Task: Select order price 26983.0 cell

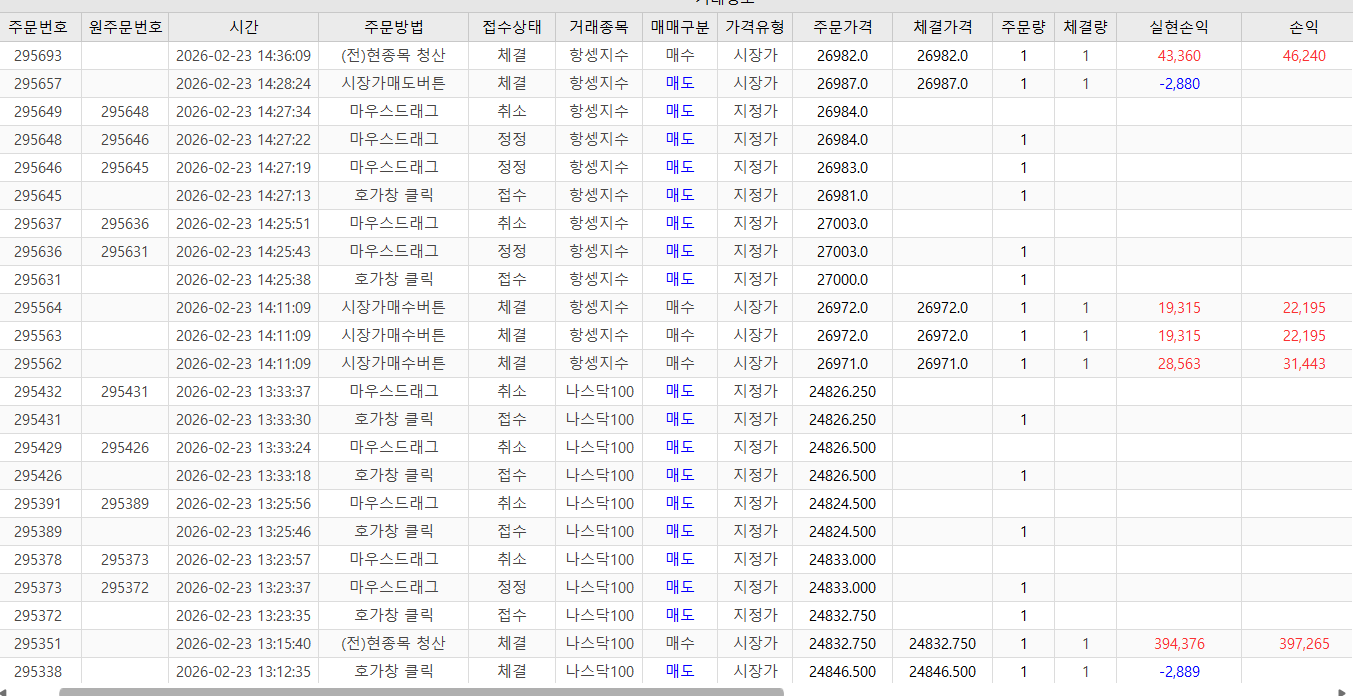Action: [842, 168]
